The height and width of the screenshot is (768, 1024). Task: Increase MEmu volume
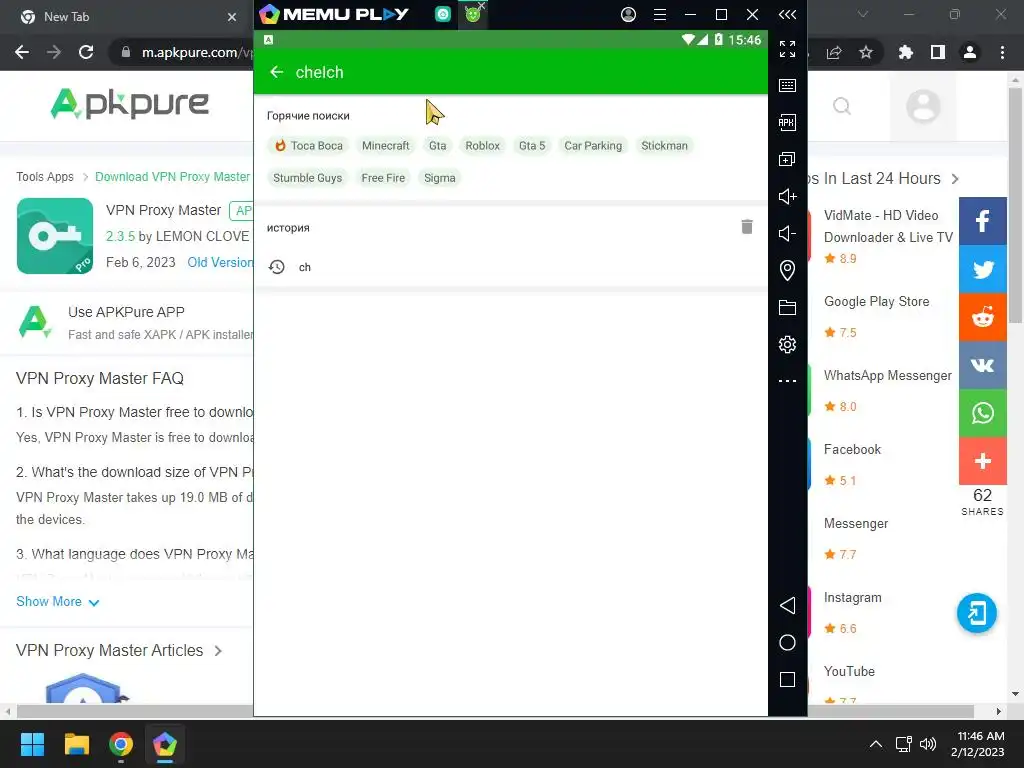click(x=787, y=197)
